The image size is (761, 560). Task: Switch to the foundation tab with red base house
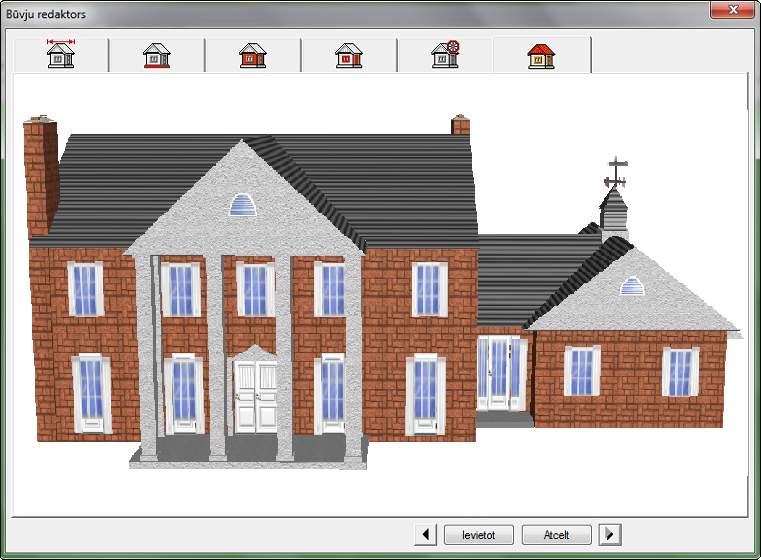pos(157,55)
